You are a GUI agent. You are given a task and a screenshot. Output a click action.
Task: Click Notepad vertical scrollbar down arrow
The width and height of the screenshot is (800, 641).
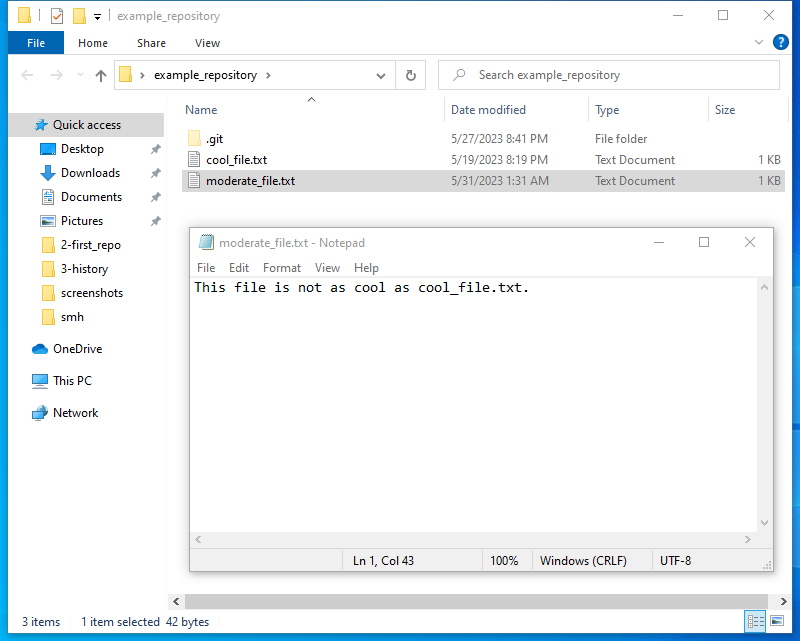764,523
